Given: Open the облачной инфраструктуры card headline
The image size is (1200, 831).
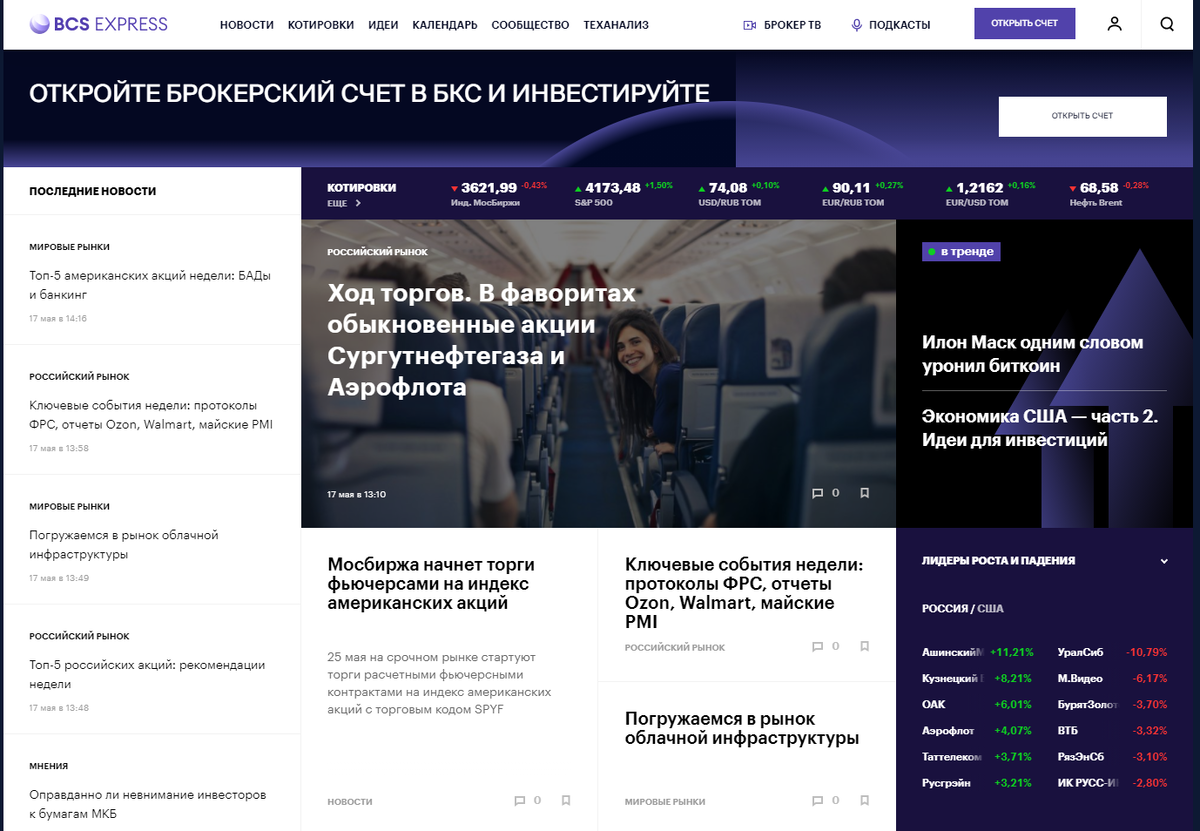Looking at the screenshot, I should (x=742, y=728).
